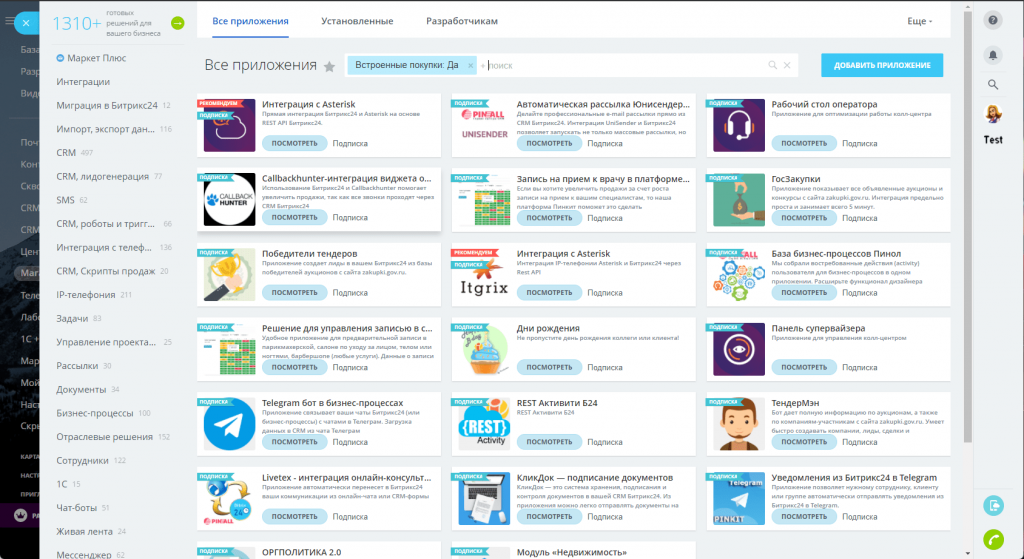Open the Callbackhunter app logo

229,199
